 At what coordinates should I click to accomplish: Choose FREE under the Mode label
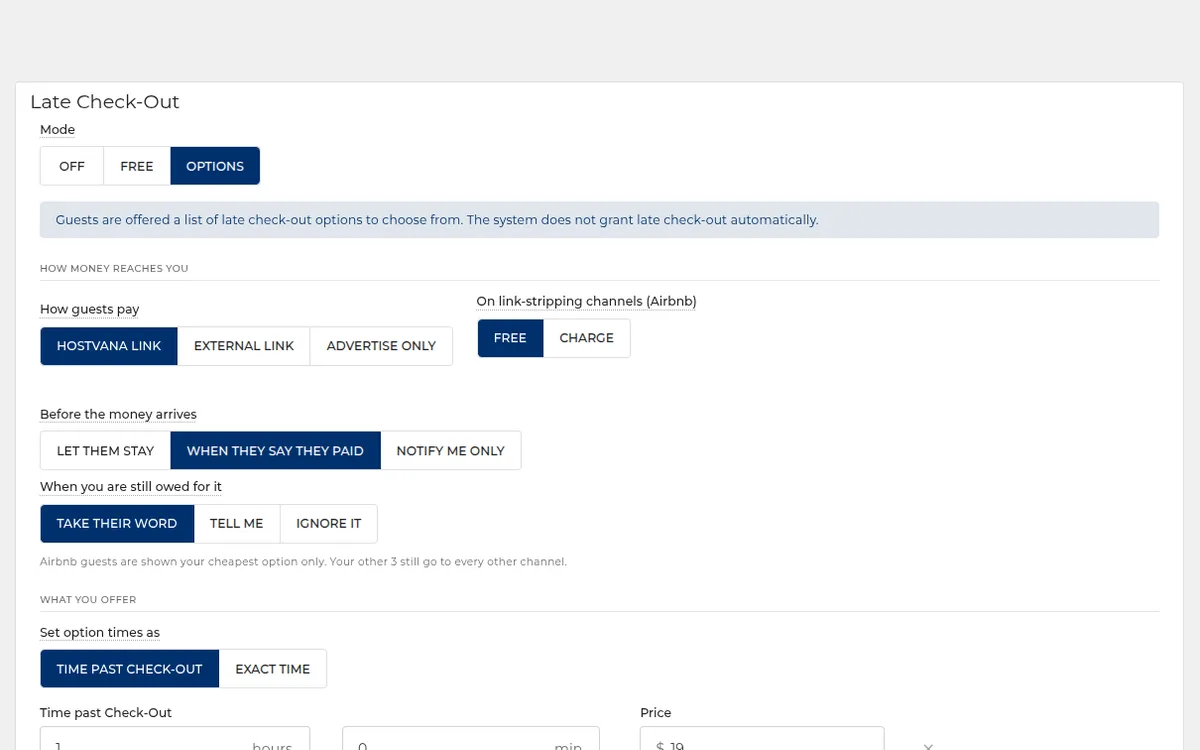tap(137, 166)
